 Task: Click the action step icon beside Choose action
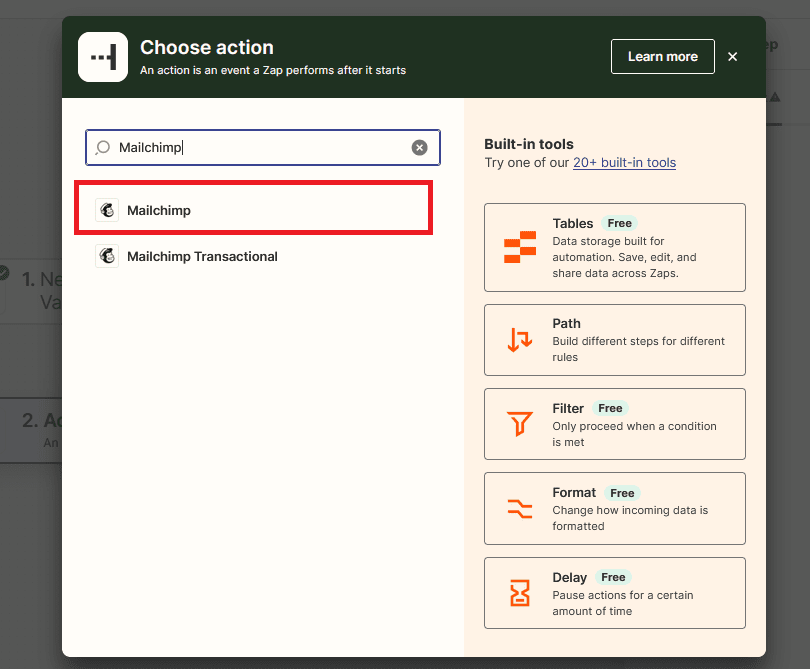click(103, 57)
